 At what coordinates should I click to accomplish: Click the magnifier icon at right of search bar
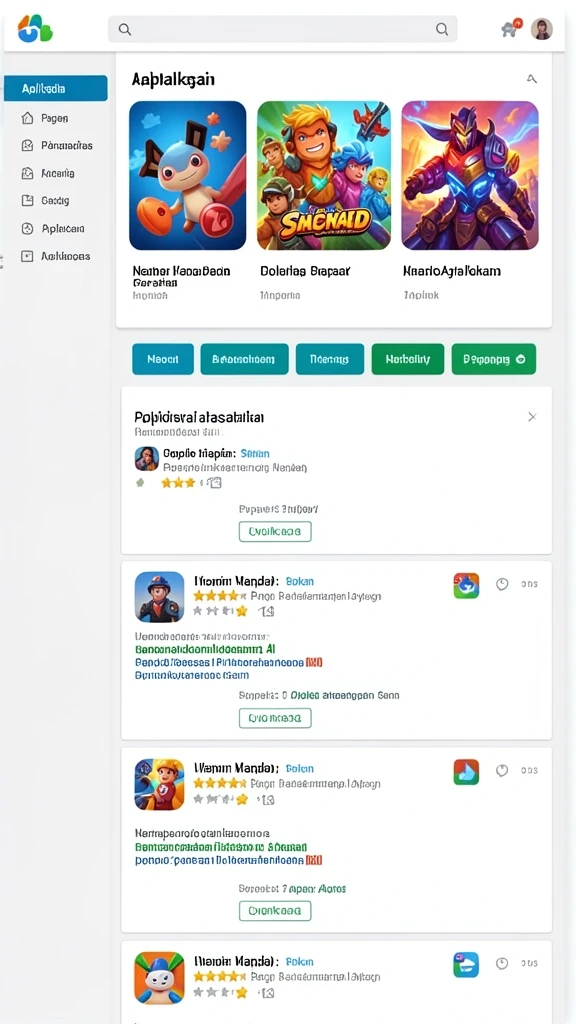442,29
